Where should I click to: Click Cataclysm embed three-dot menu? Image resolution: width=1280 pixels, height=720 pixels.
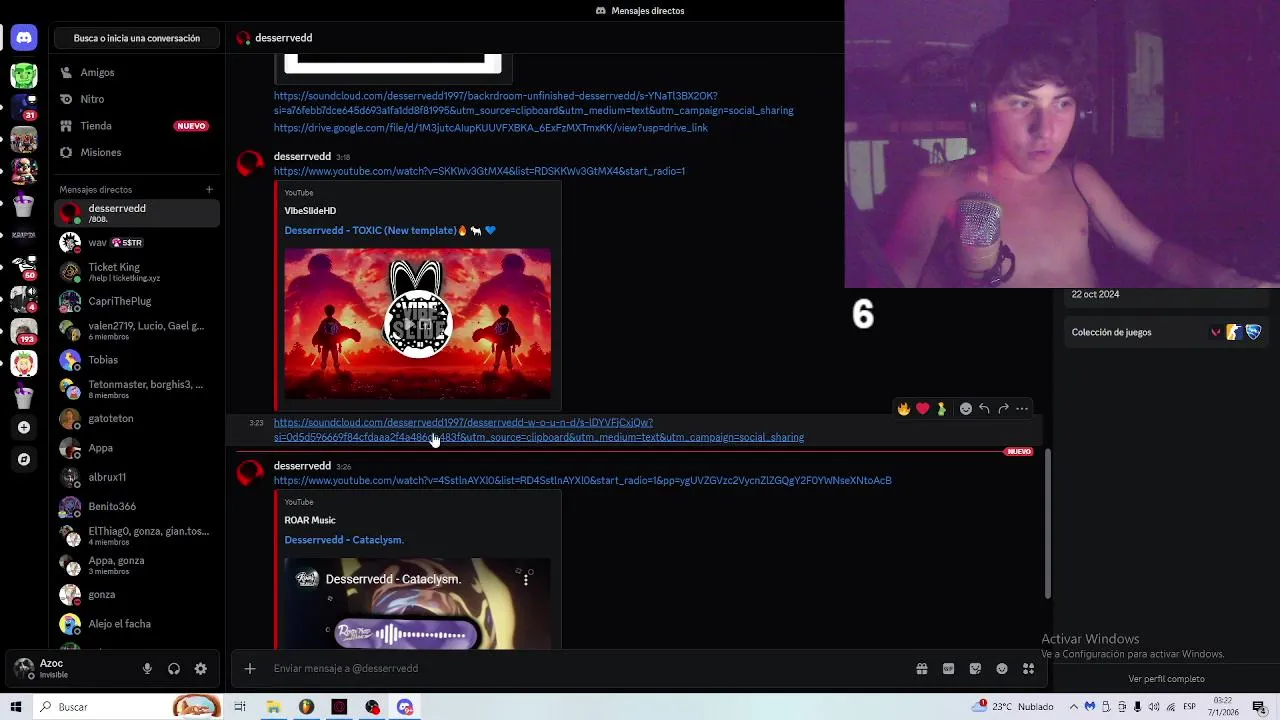click(x=526, y=579)
